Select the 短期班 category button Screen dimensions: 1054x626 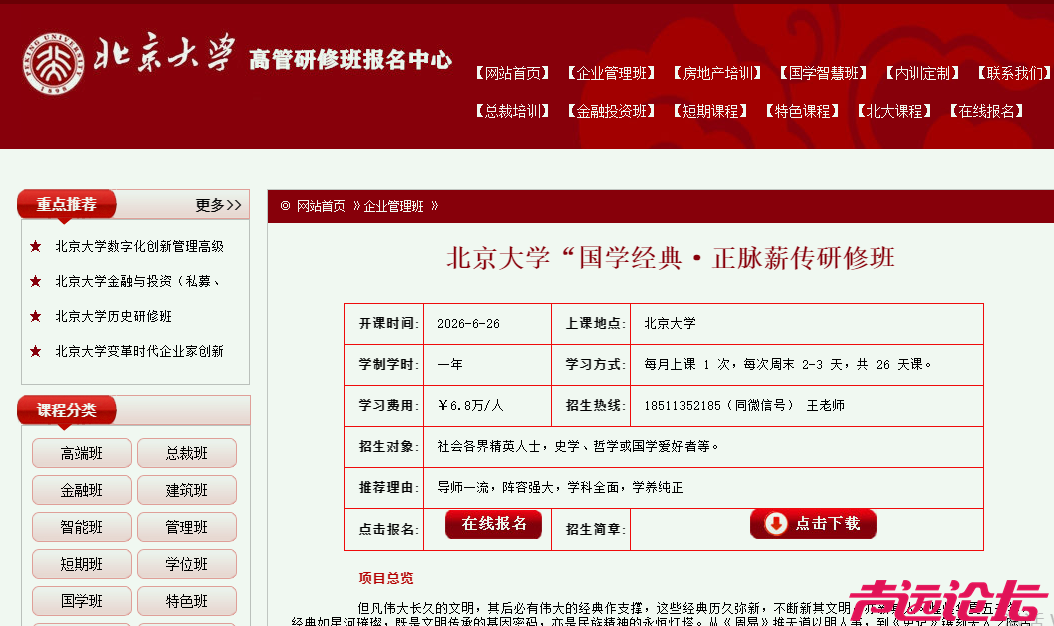click(x=81, y=564)
